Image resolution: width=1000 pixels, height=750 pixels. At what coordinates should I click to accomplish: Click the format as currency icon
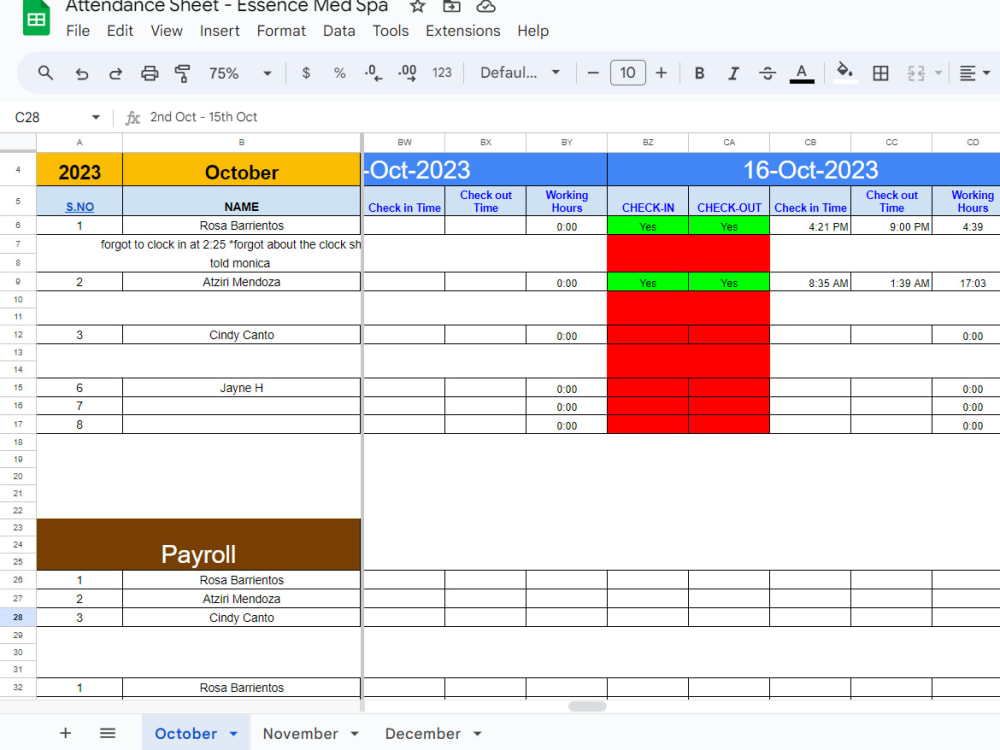pyautogui.click(x=306, y=73)
